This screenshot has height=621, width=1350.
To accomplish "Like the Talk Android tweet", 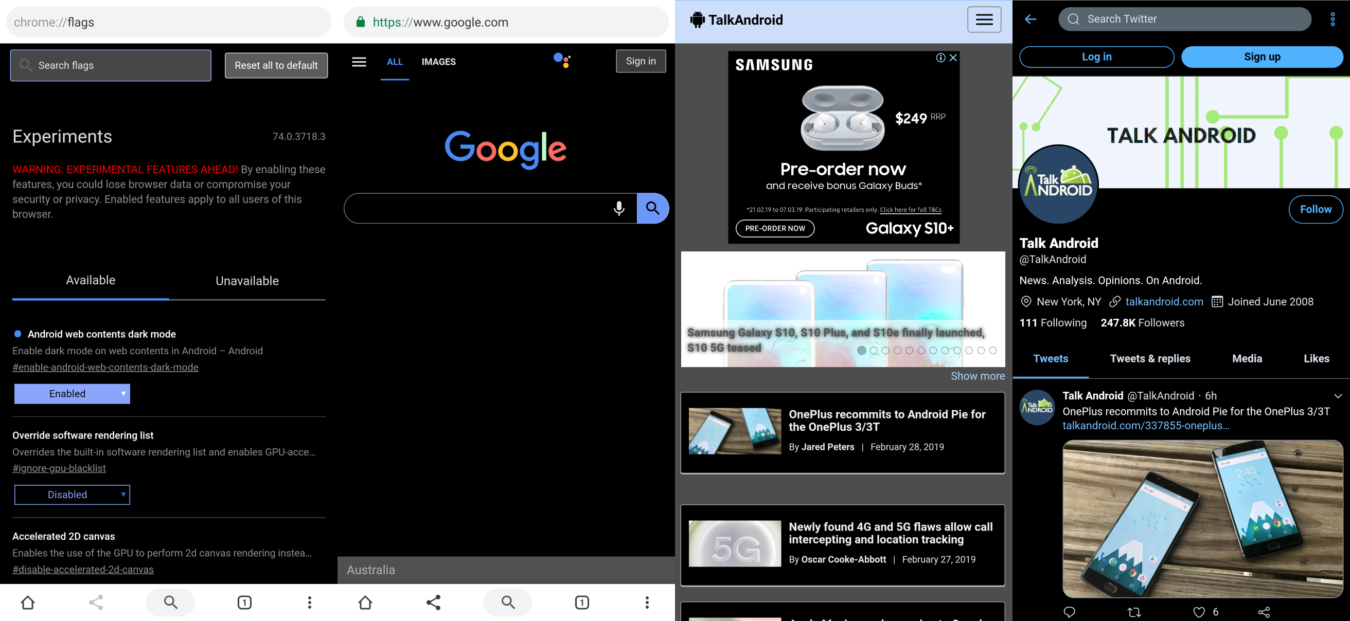I will (x=1198, y=611).
